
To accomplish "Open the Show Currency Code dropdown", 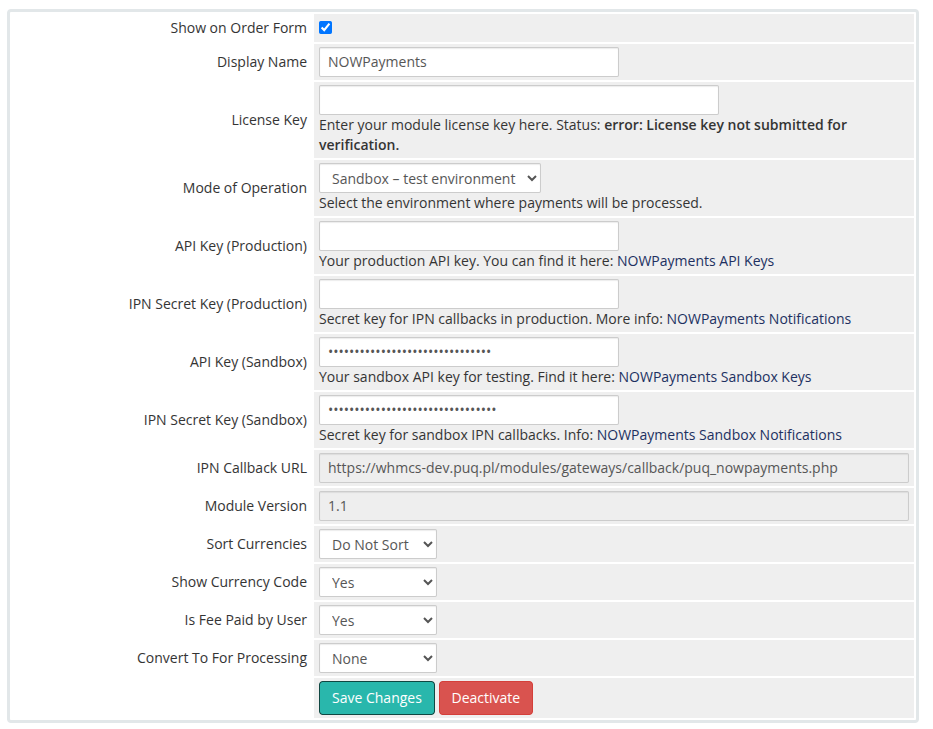I will (377, 583).
